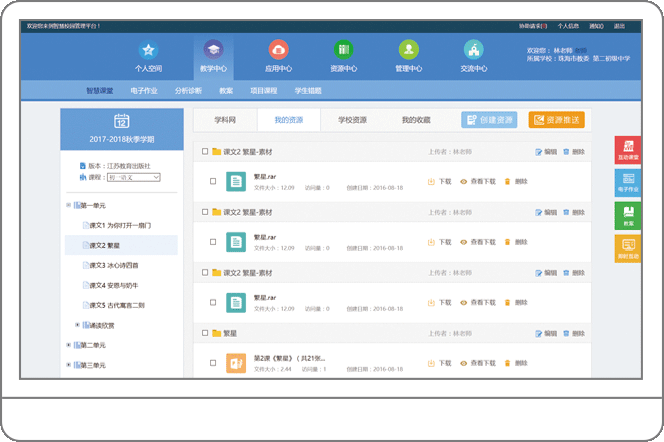Click 删除 trash icon in 第2课《繁星》 row
The image size is (664, 442).
point(507,363)
